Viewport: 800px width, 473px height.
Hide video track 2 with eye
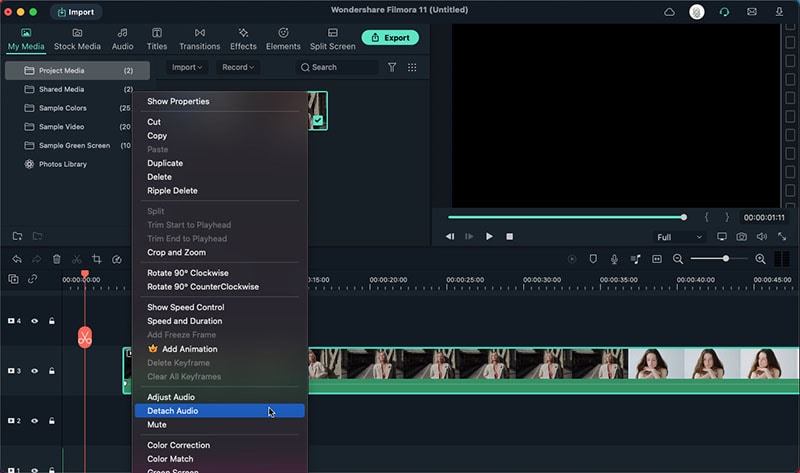point(35,421)
